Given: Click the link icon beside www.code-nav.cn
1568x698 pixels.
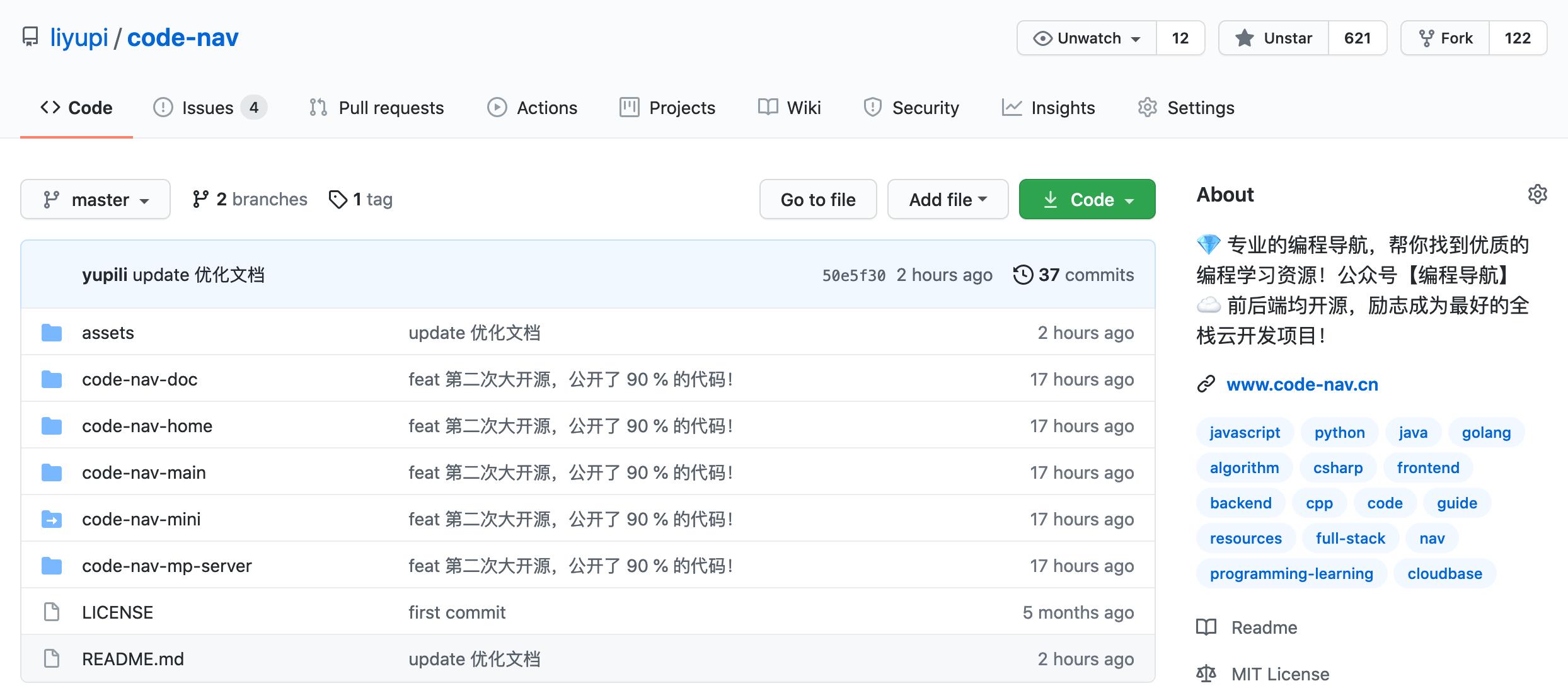Looking at the screenshot, I should point(1206,384).
